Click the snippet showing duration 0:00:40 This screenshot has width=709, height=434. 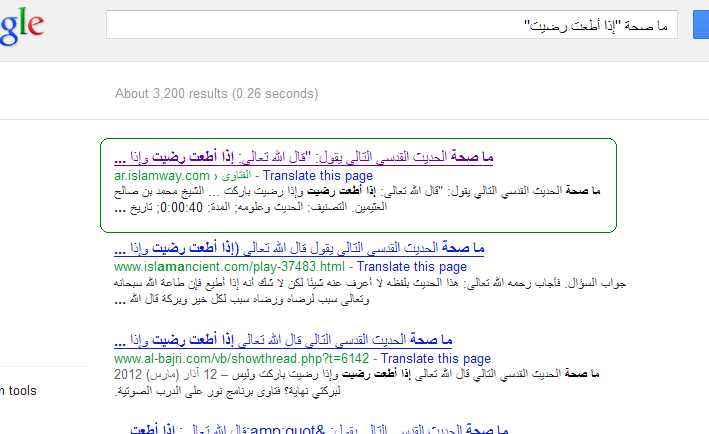click(357, 199)
